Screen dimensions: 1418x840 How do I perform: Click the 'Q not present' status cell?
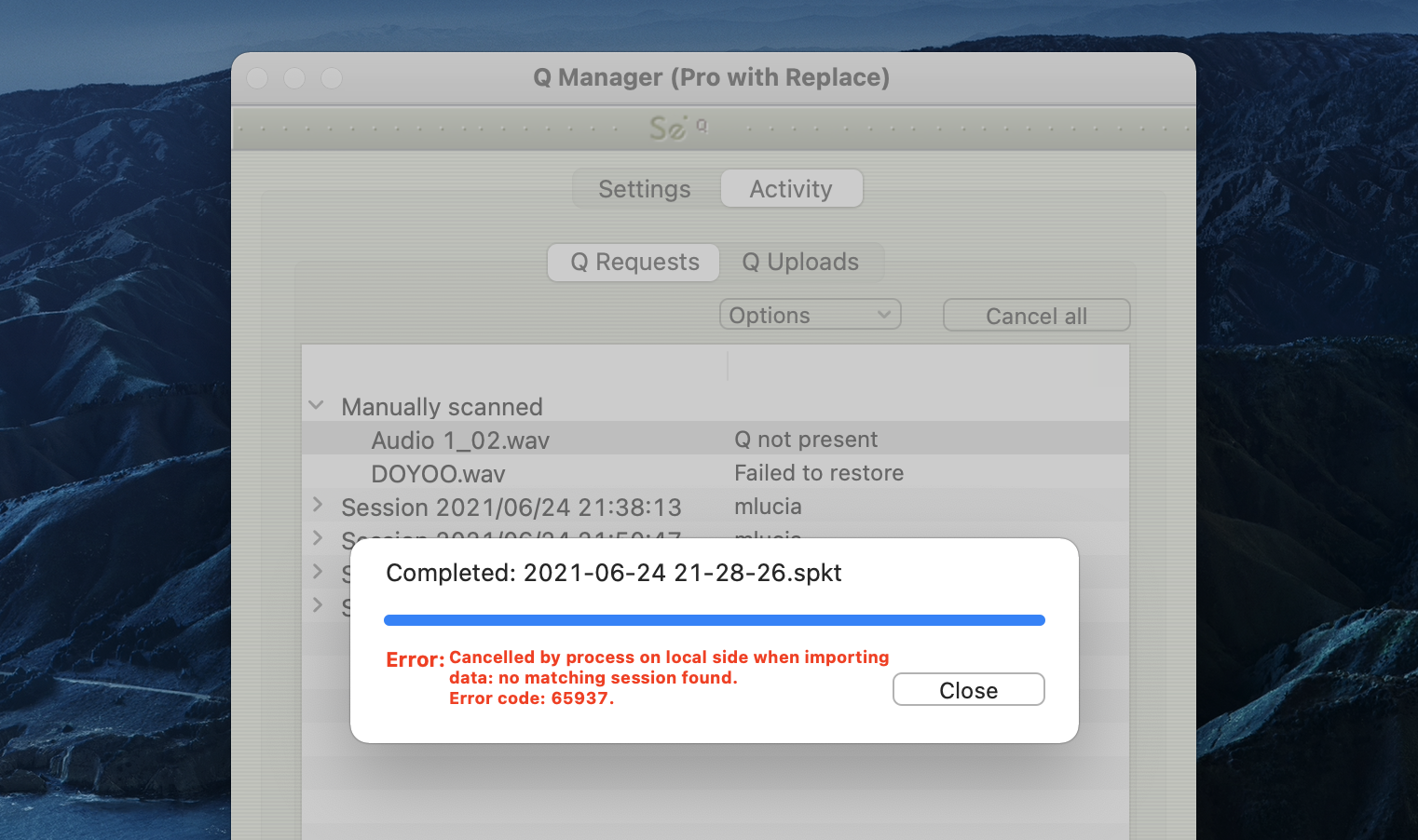click(x=806, y=440)
